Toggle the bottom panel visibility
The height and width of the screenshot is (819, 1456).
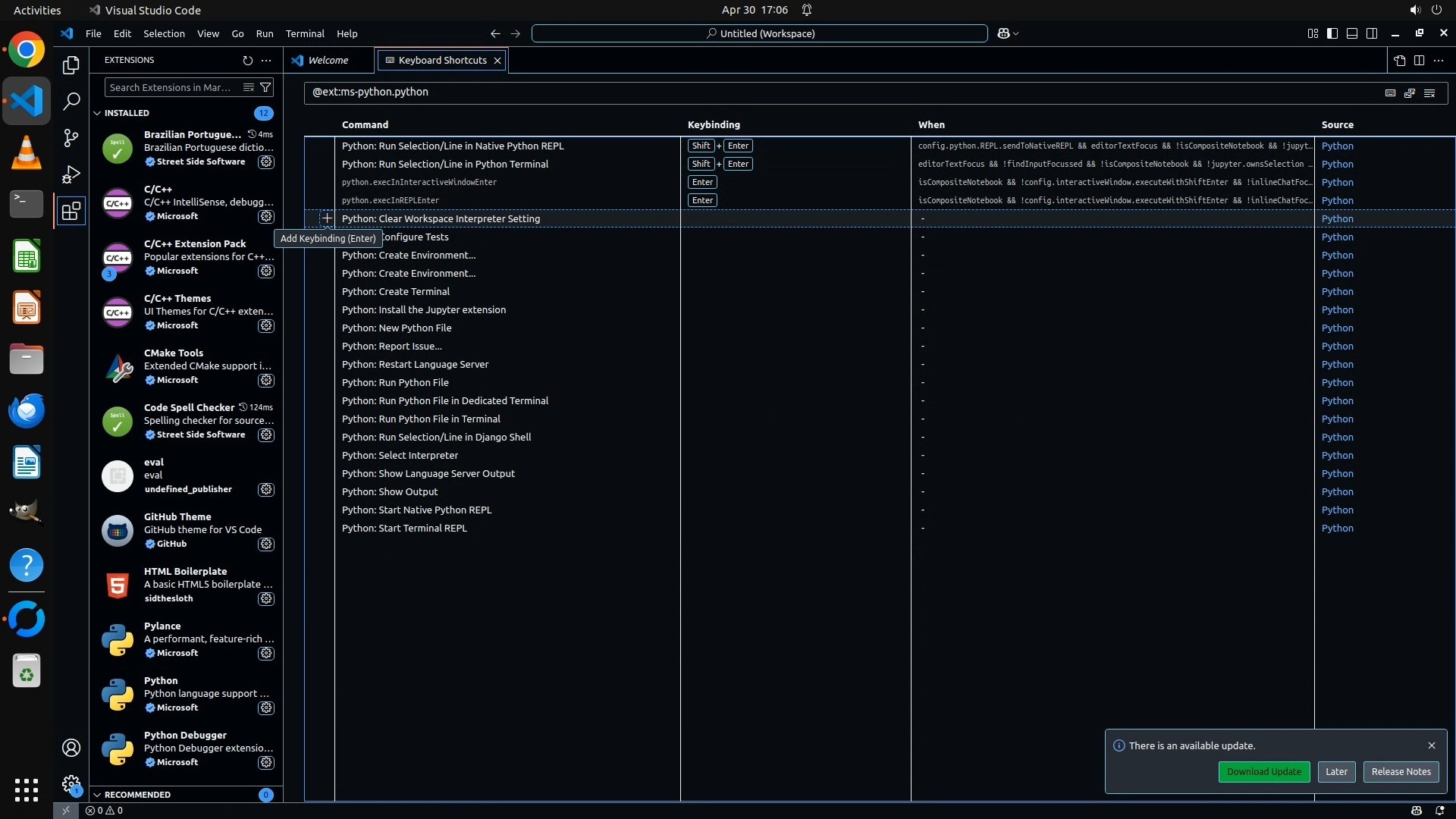pyautogui.click(x=1352, y=33)
